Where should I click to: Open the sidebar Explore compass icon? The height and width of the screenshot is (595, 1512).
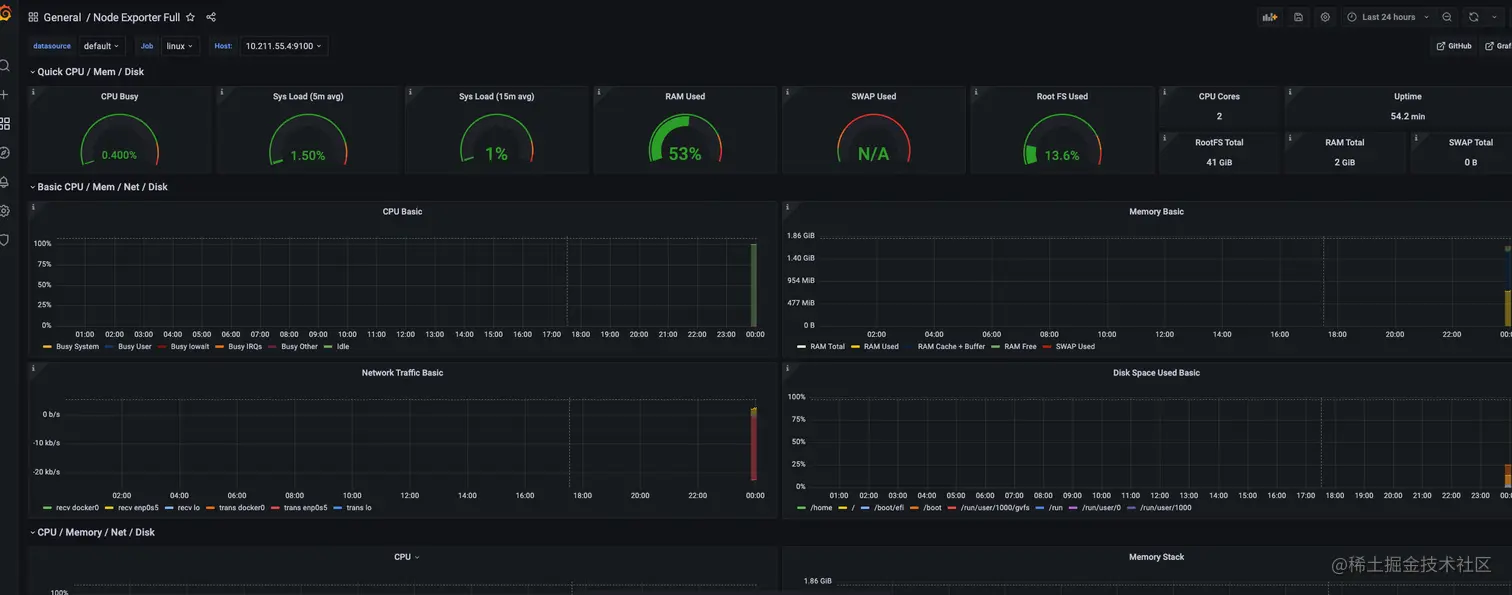pos(5,153)
